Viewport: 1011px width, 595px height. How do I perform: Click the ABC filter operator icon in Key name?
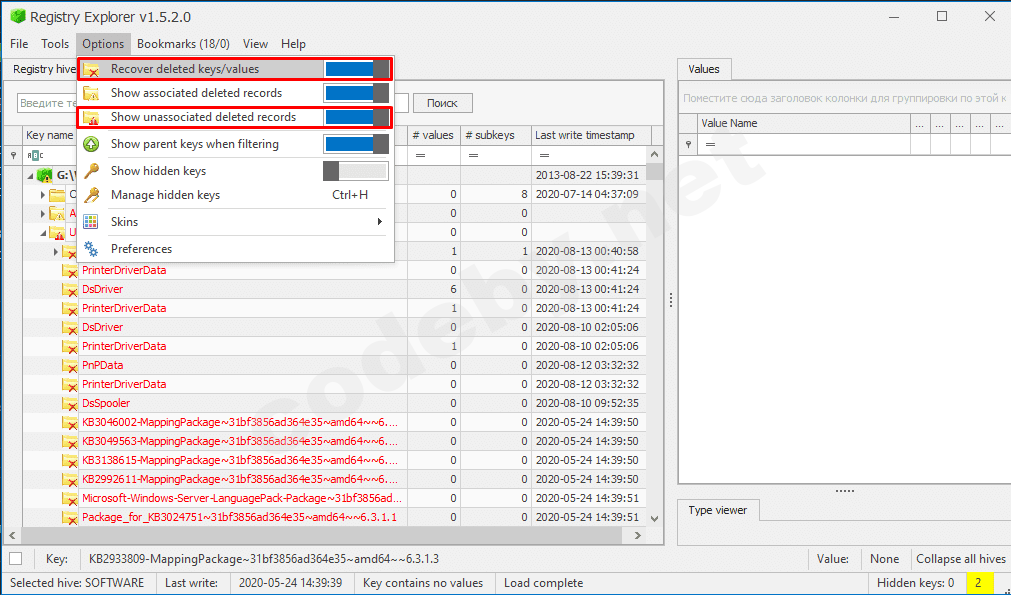click(x=35, y=155)
